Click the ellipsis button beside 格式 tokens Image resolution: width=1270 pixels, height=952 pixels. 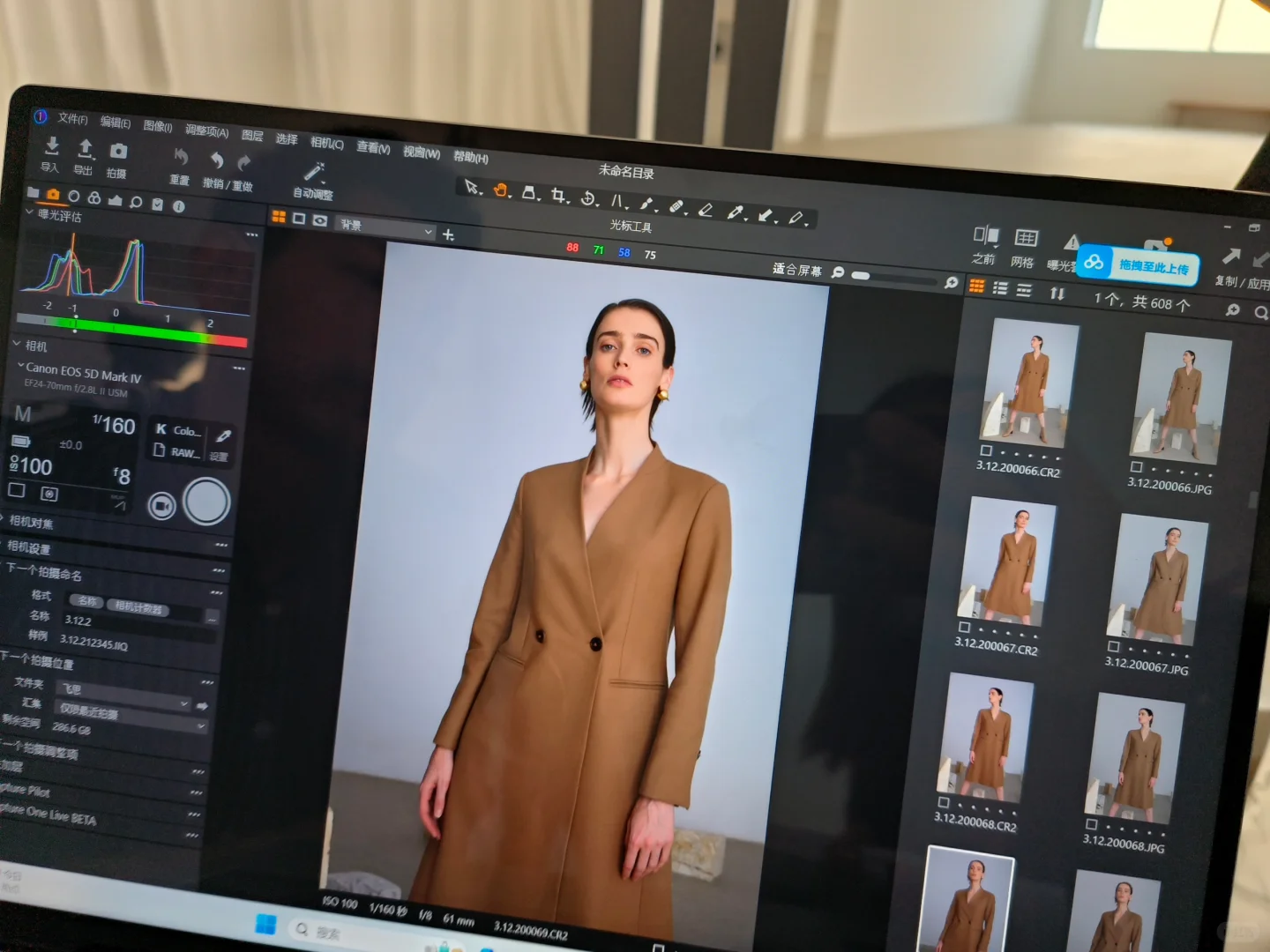click(212, 615)
